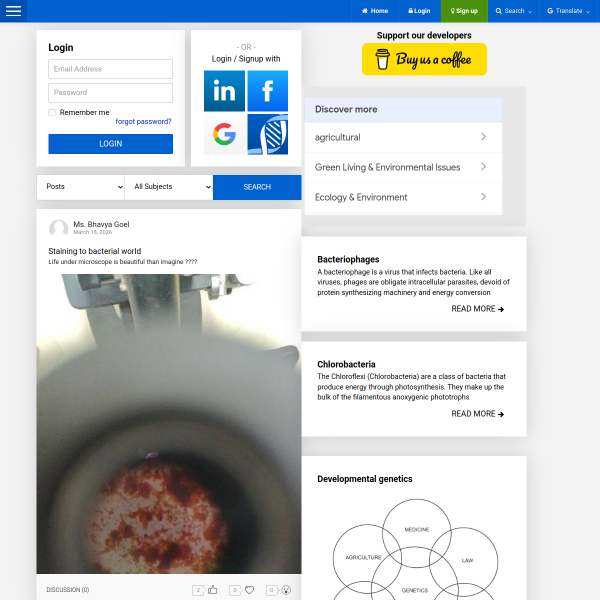The image size is (600, 600).
Task: Expand Ecology & Environment chevron arrow
Action: (483, 197)
